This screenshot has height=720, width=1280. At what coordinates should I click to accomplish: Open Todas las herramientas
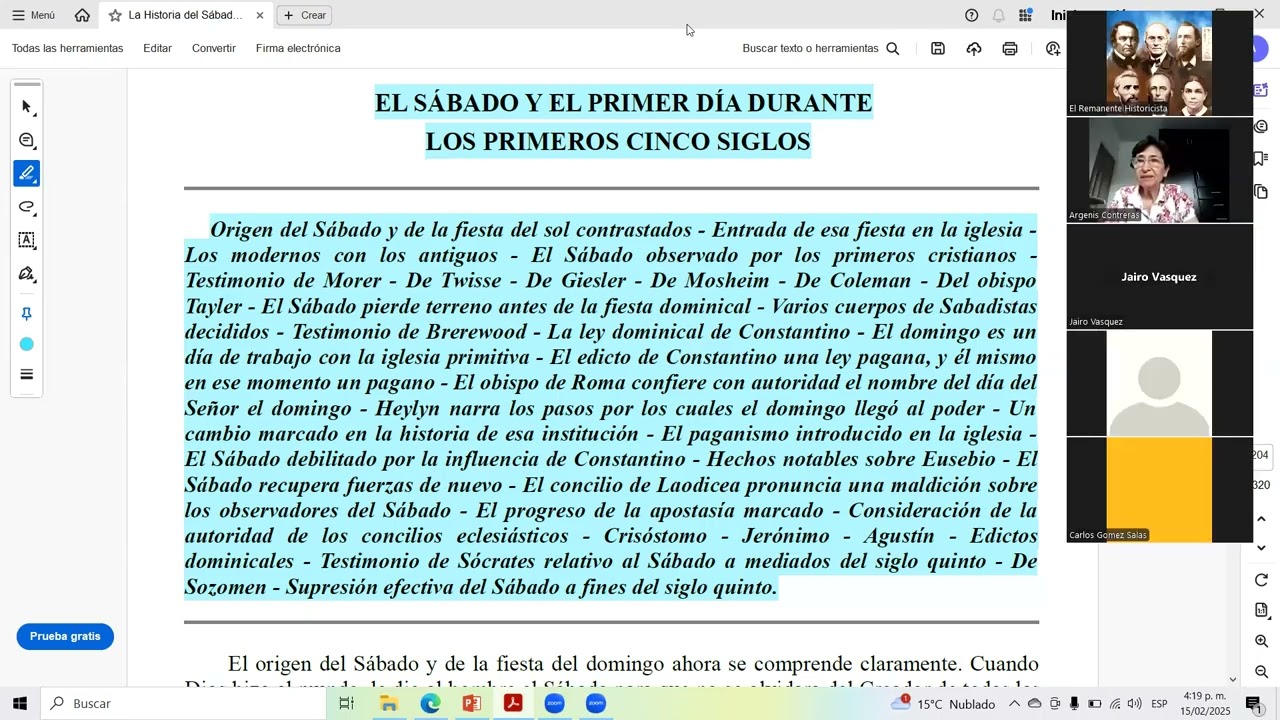click(x=67, y=48)
